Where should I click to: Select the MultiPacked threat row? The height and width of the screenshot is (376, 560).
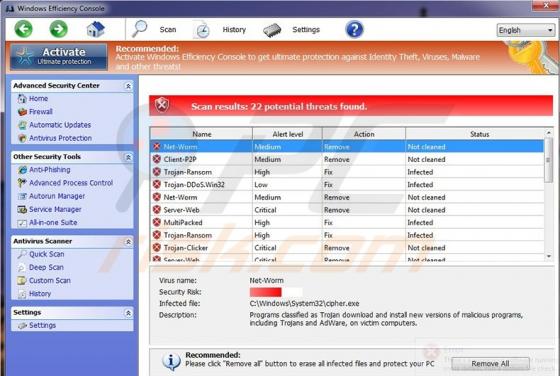click(347, 222)
